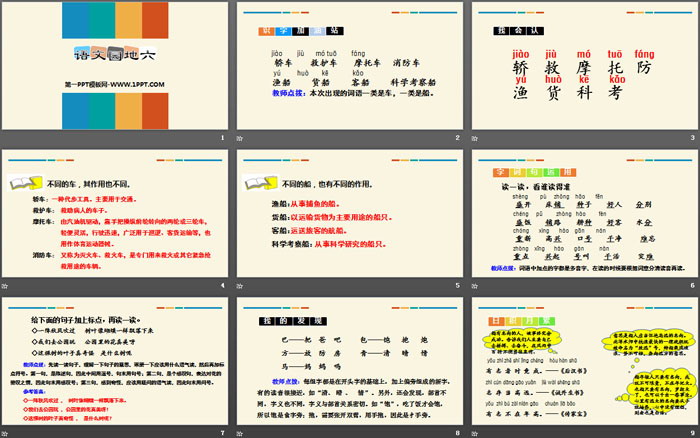
Task: Click the slide number 3 label
Action: [x=692, y=137]
